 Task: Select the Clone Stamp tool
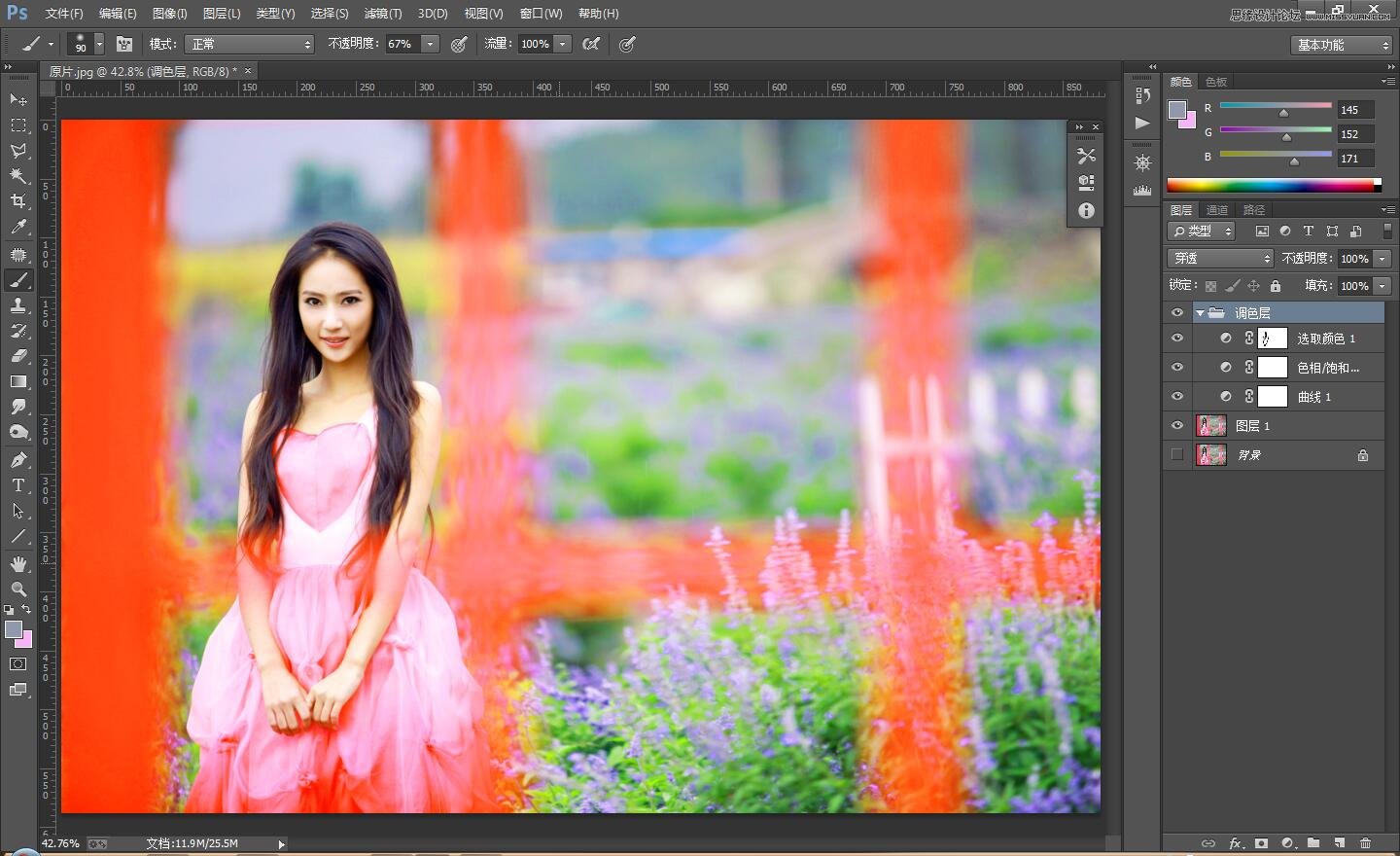pos(18,305)
